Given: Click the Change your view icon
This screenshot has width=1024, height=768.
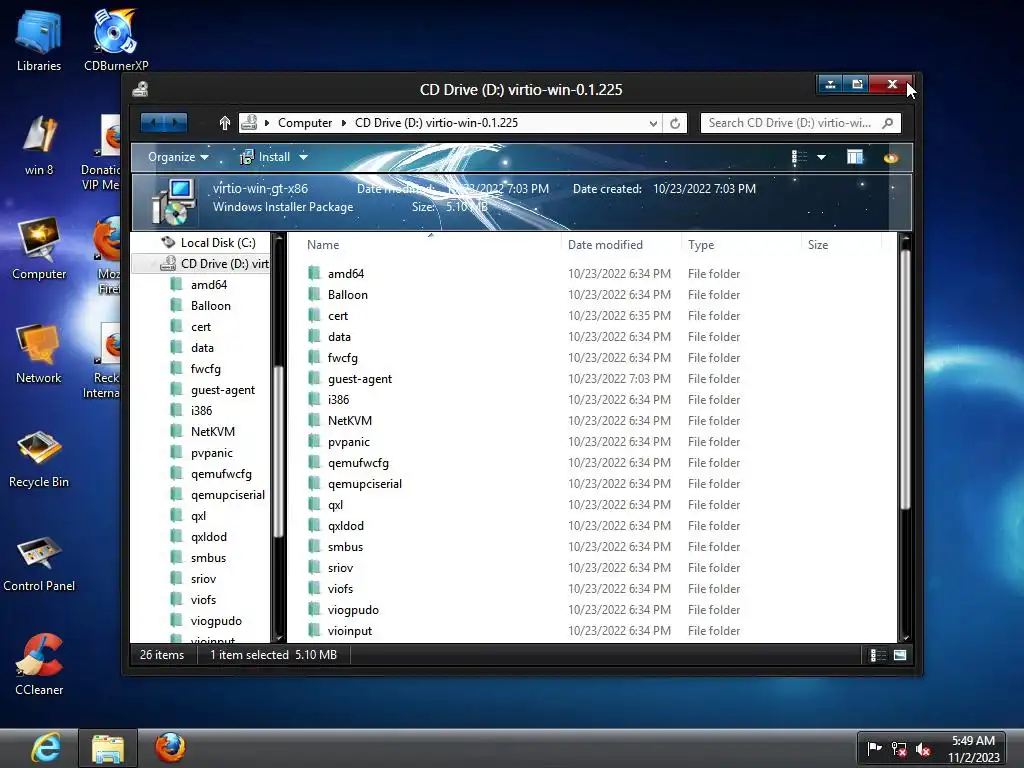Looking at the screenshot, I should (x=799, y=157).
